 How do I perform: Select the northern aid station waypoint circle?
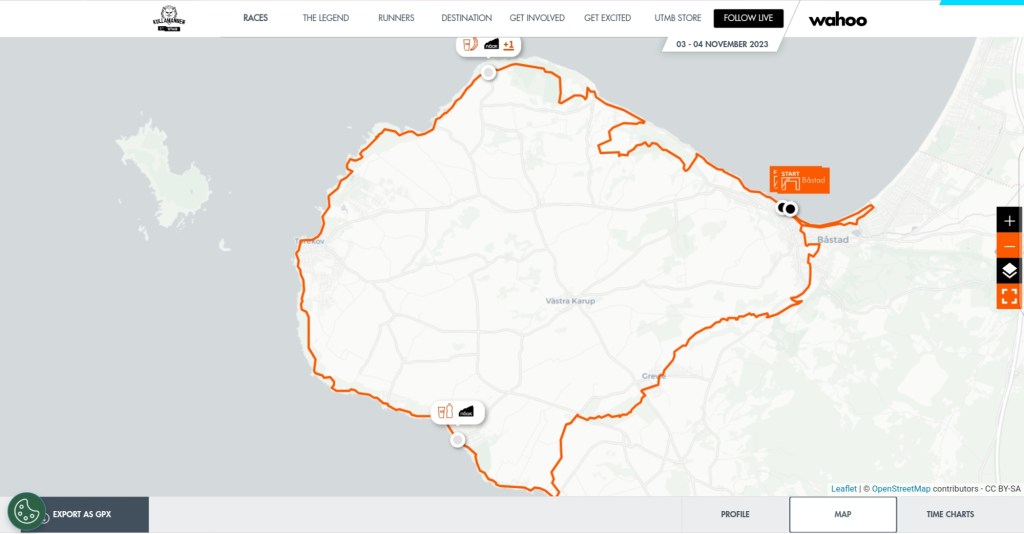point(488,73)
